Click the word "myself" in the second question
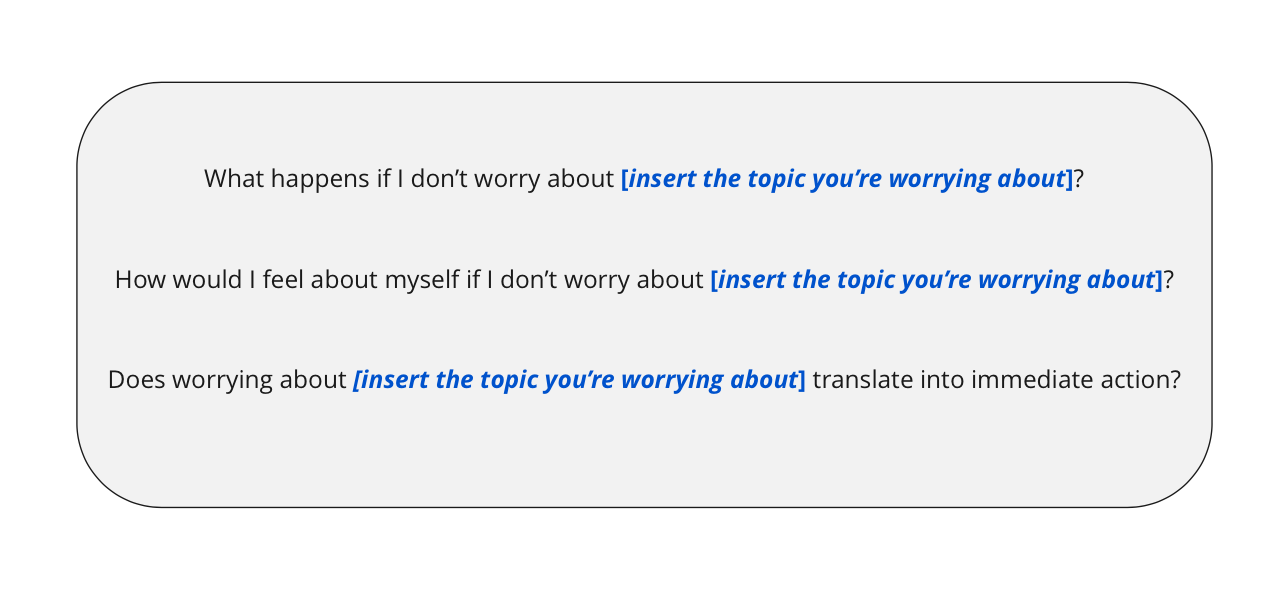The width and height of the screenshot is (1288, 616). tap(422, 280)
